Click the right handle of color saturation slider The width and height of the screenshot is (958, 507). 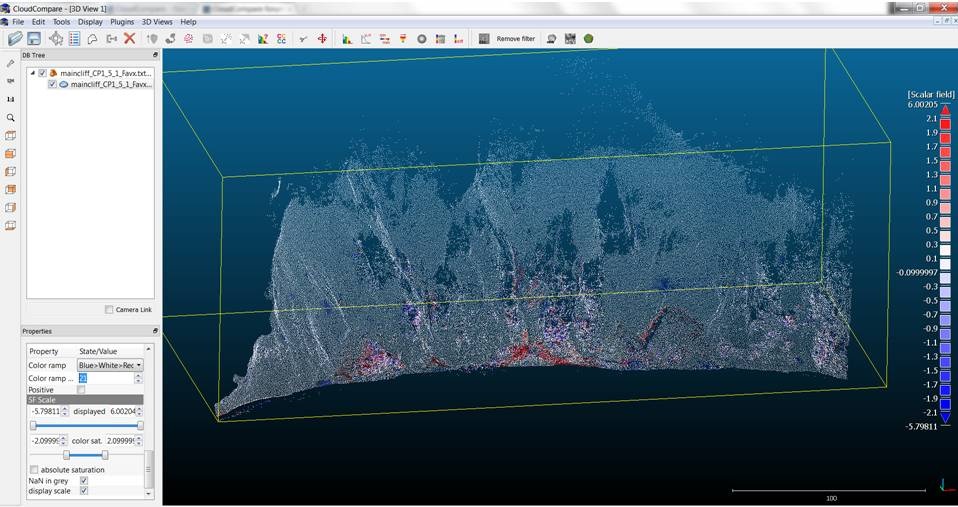[x=105, y=455]
